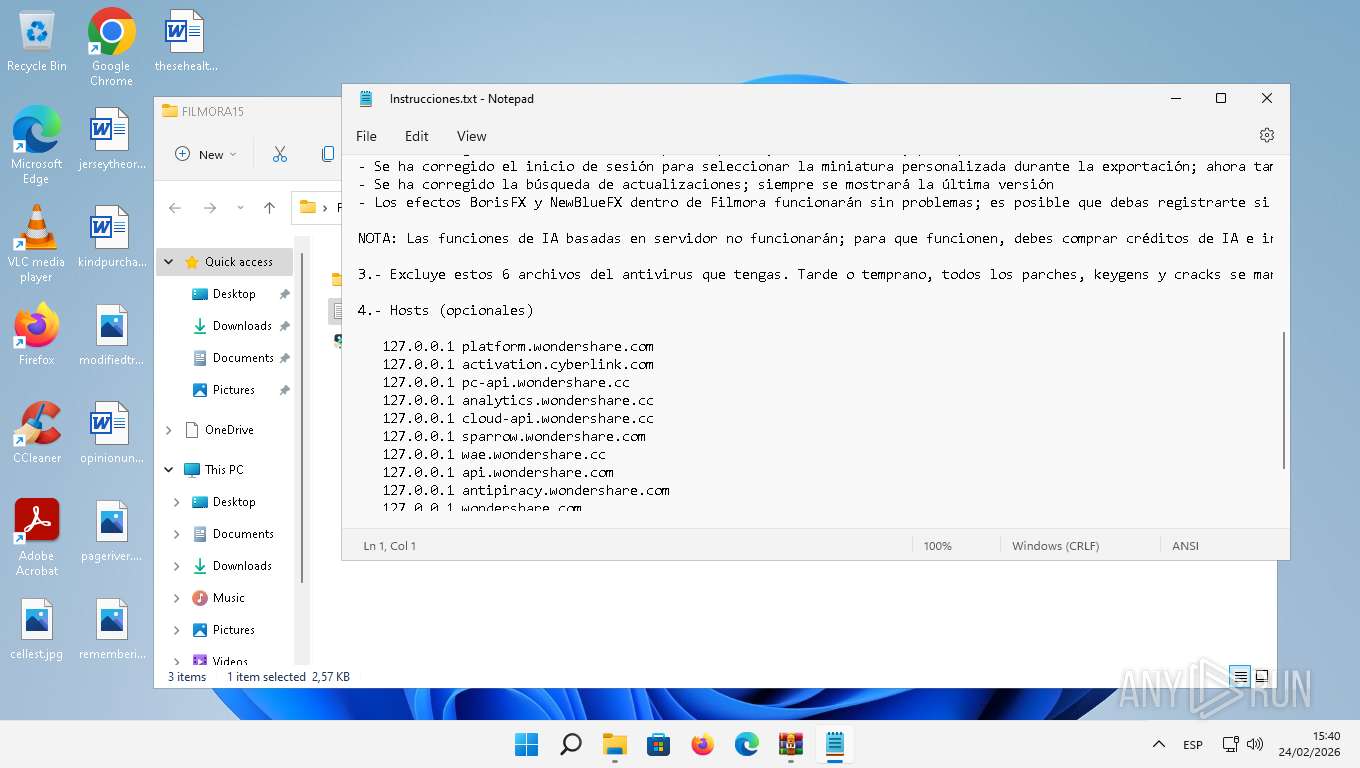Image resolution: width=1360 pixels, height=768 pixels.
Task: Go up one folder level in Explorer
Action: 269,208
